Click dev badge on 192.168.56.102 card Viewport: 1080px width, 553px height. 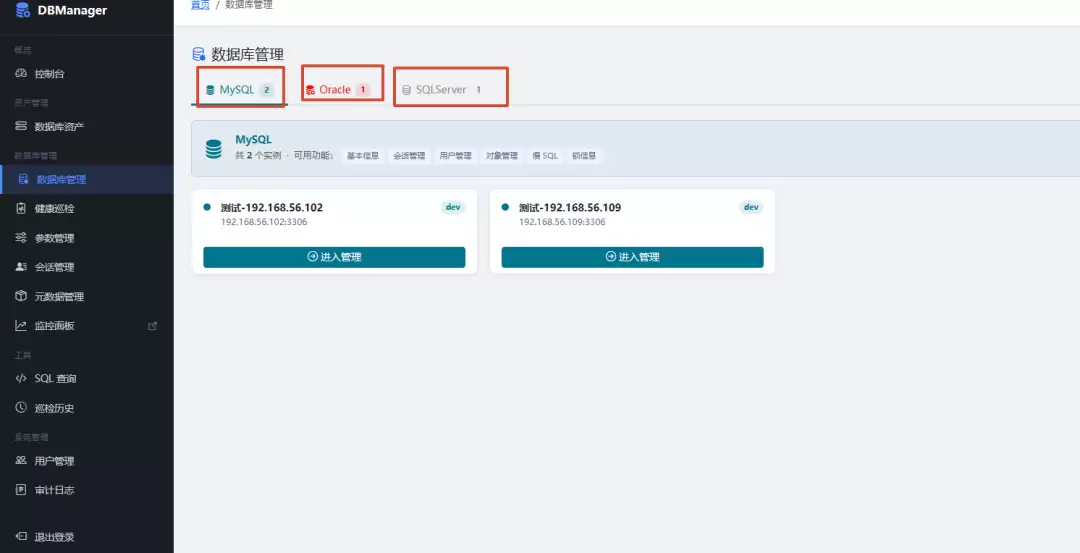coord(453,207)
